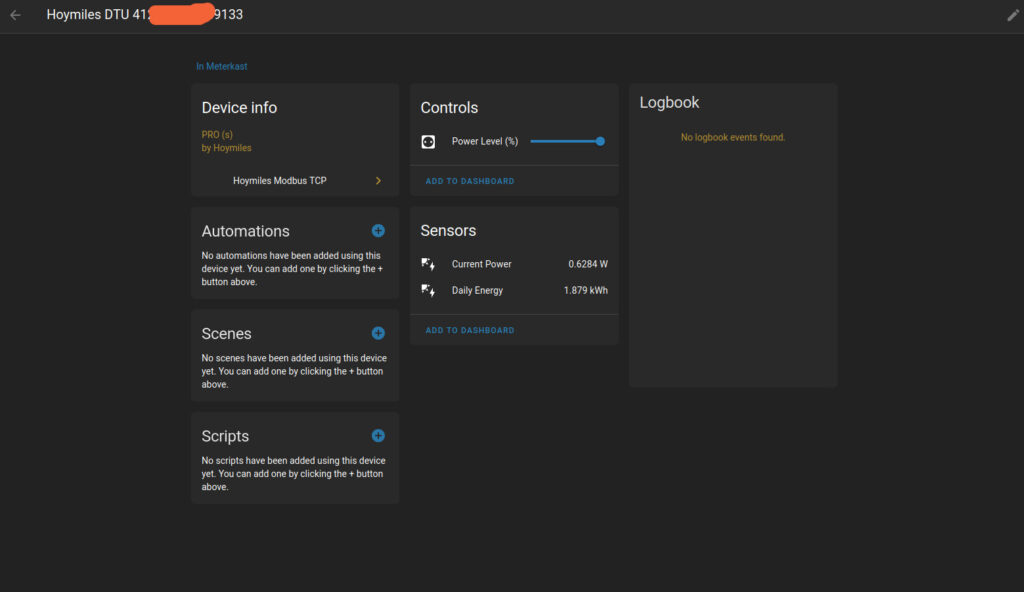The height and width of the screenshot is (592, 1024).
Task: Open the Current Power sensor row
Action: 482,264
